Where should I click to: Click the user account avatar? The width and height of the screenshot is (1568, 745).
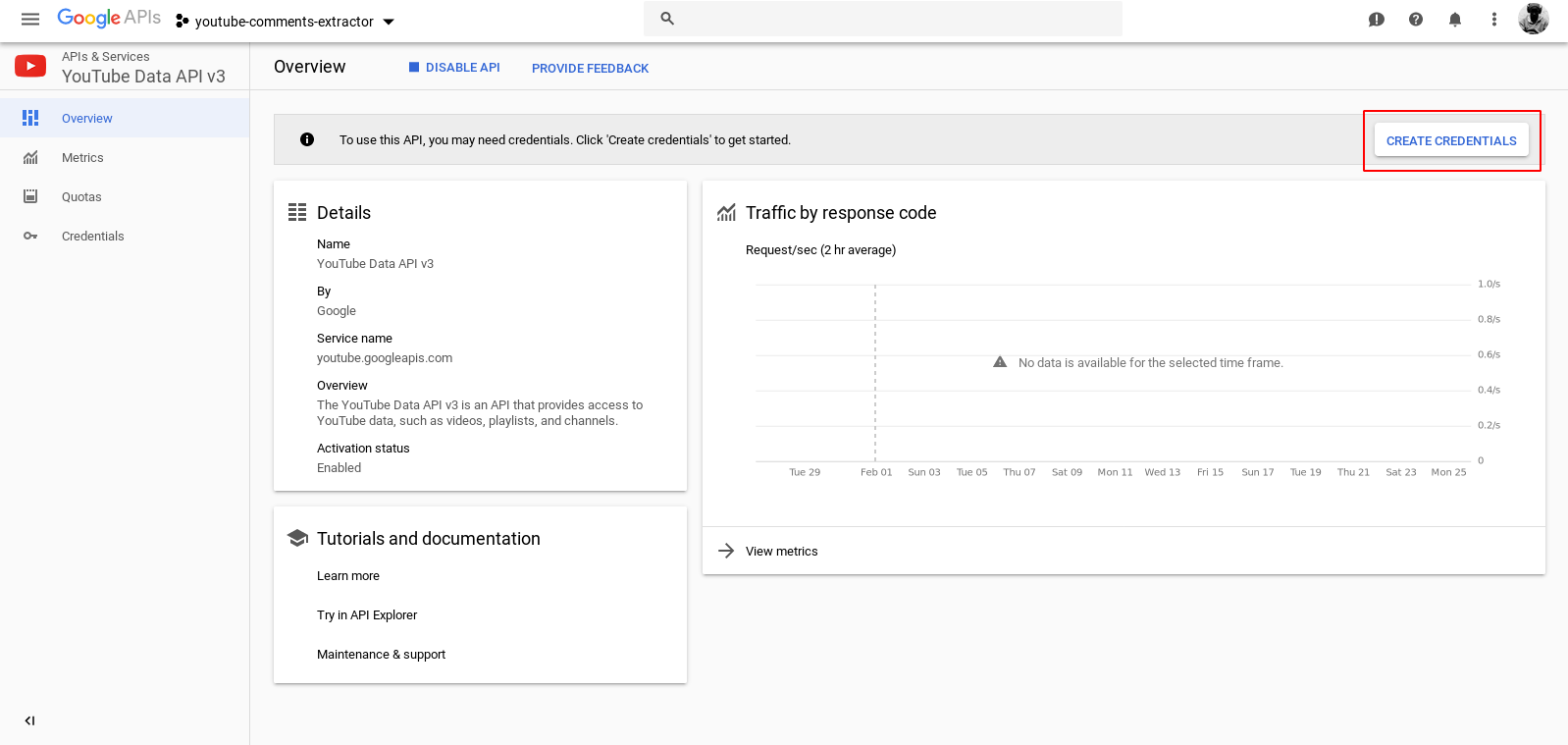tap(1533, 19)
